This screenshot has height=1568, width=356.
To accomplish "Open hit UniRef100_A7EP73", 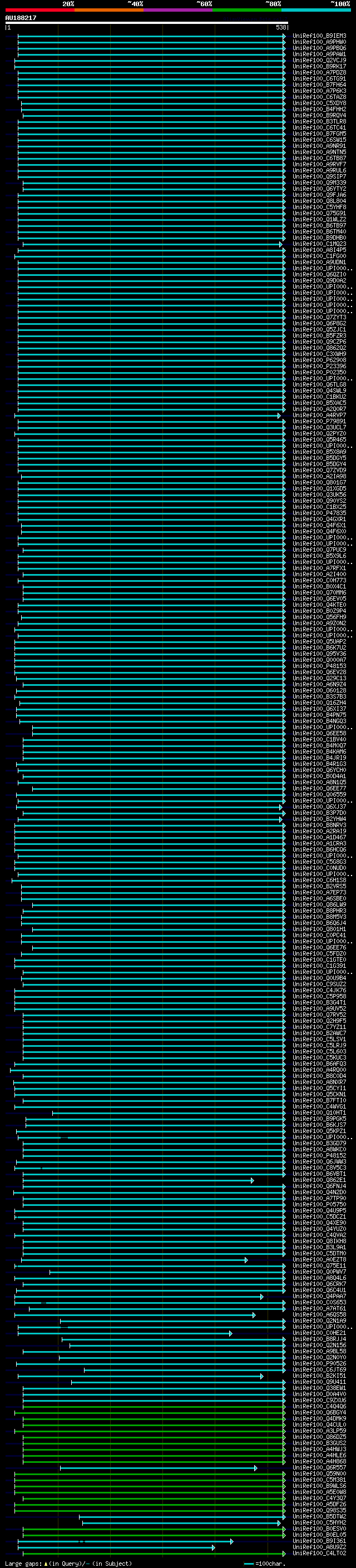I will (x=319, y=892).
